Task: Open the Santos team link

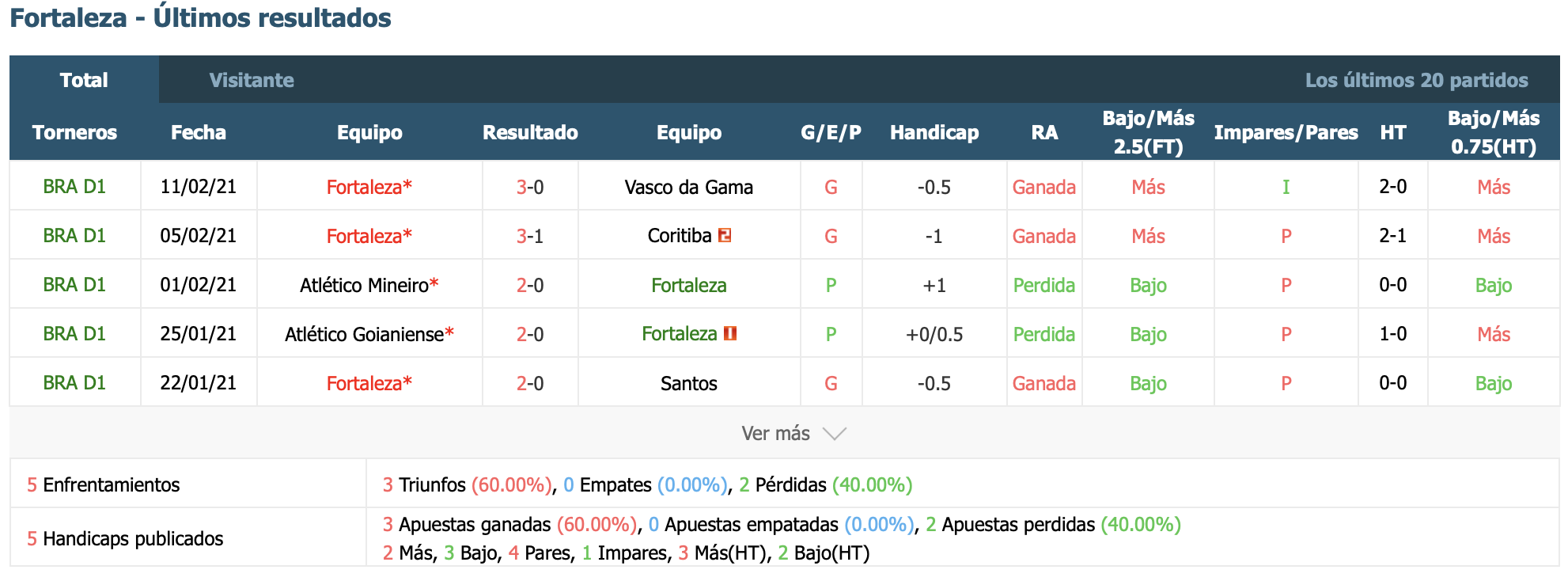Action: (688, 383)
